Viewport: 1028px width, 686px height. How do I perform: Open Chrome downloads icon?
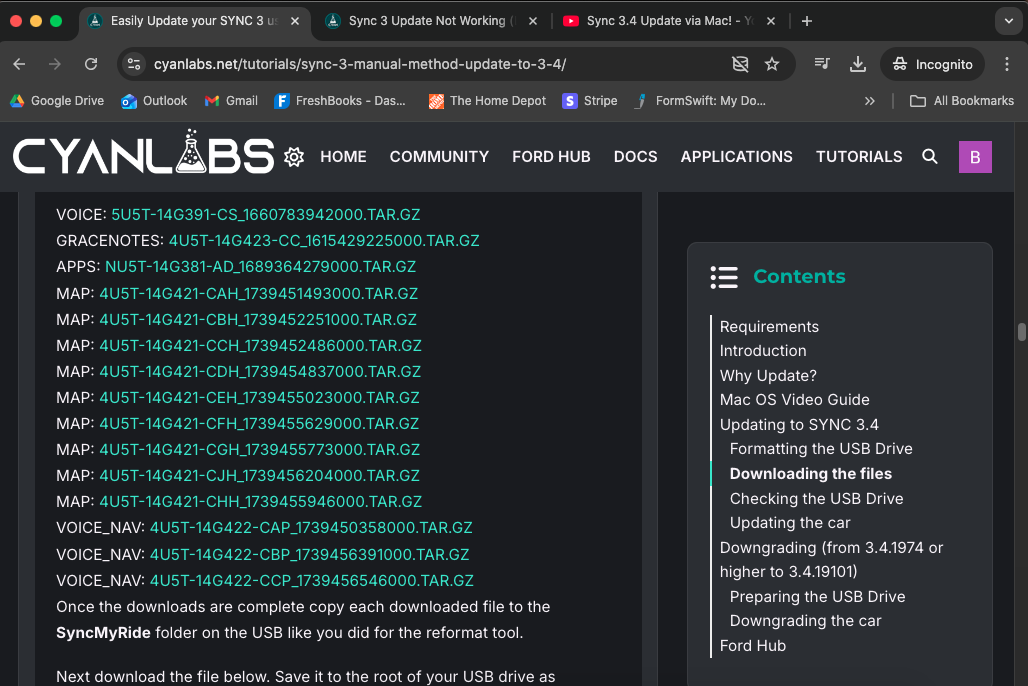click(857, 64)
